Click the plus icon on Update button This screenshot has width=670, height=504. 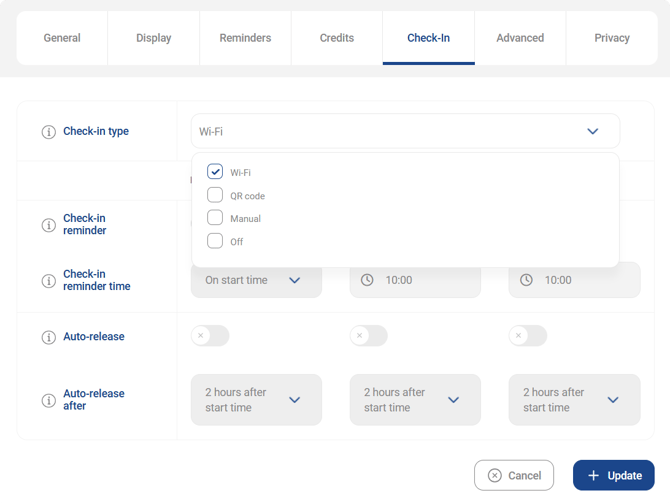593,475
